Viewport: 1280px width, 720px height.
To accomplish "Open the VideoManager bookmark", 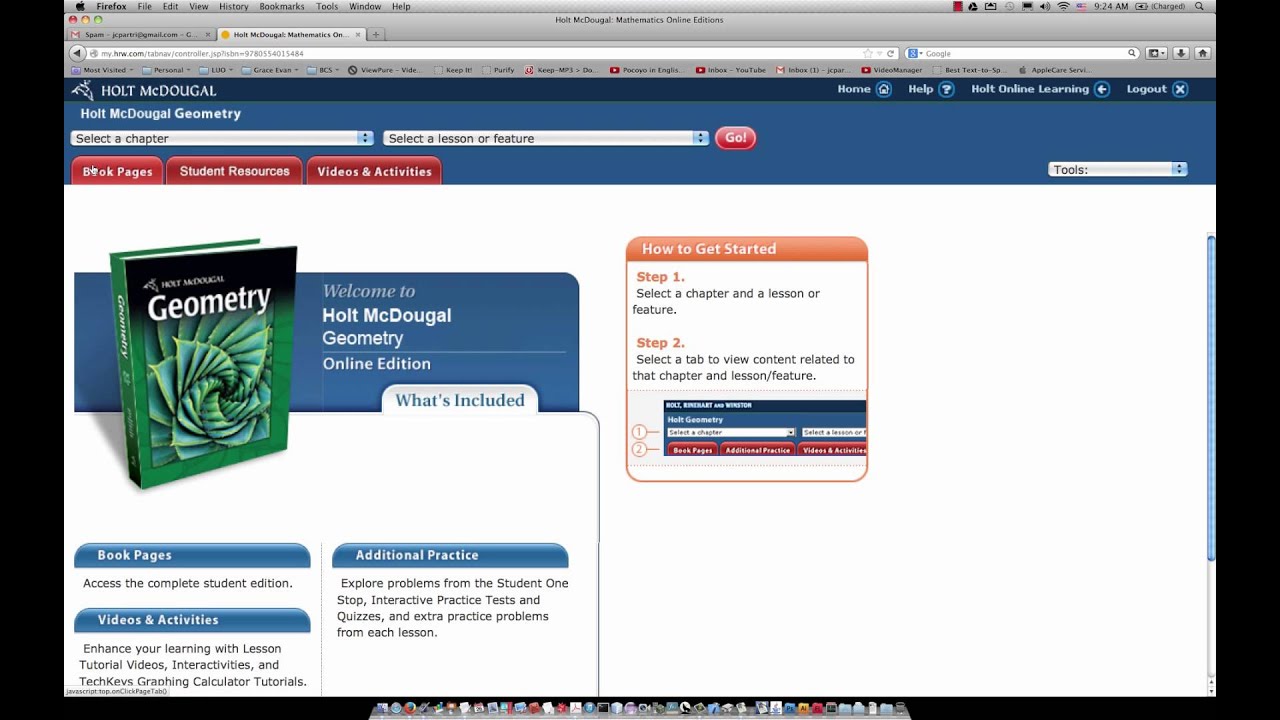I will point(892,70).
